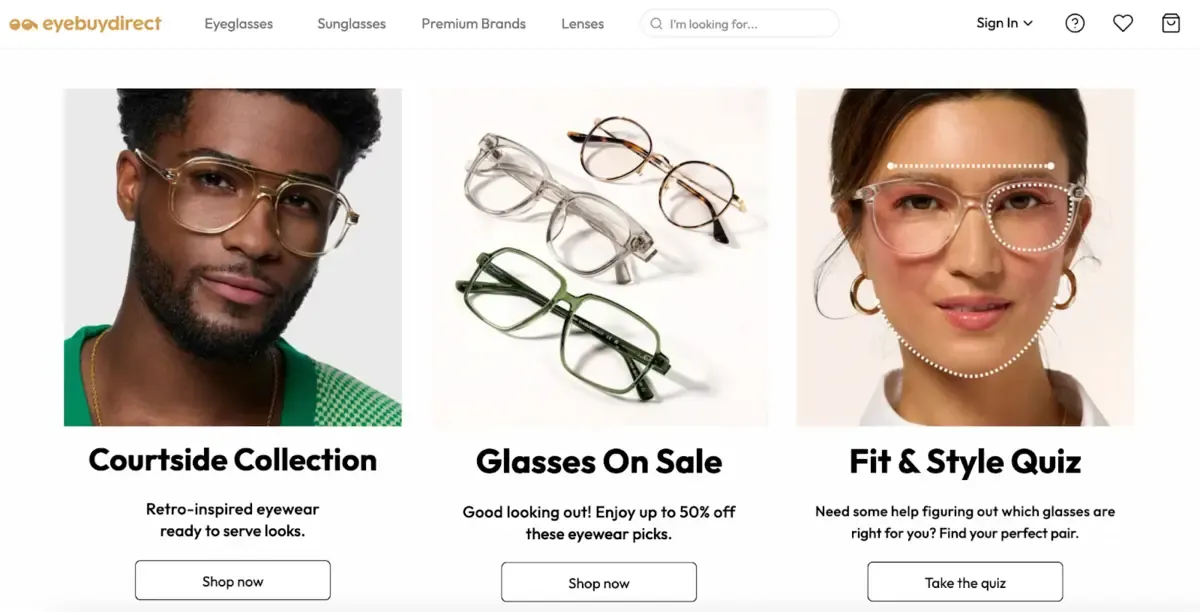The width and height of the screenshot is (1200, 612).
Task: Open the shopping cart icon
Action: pos(1171,22)
